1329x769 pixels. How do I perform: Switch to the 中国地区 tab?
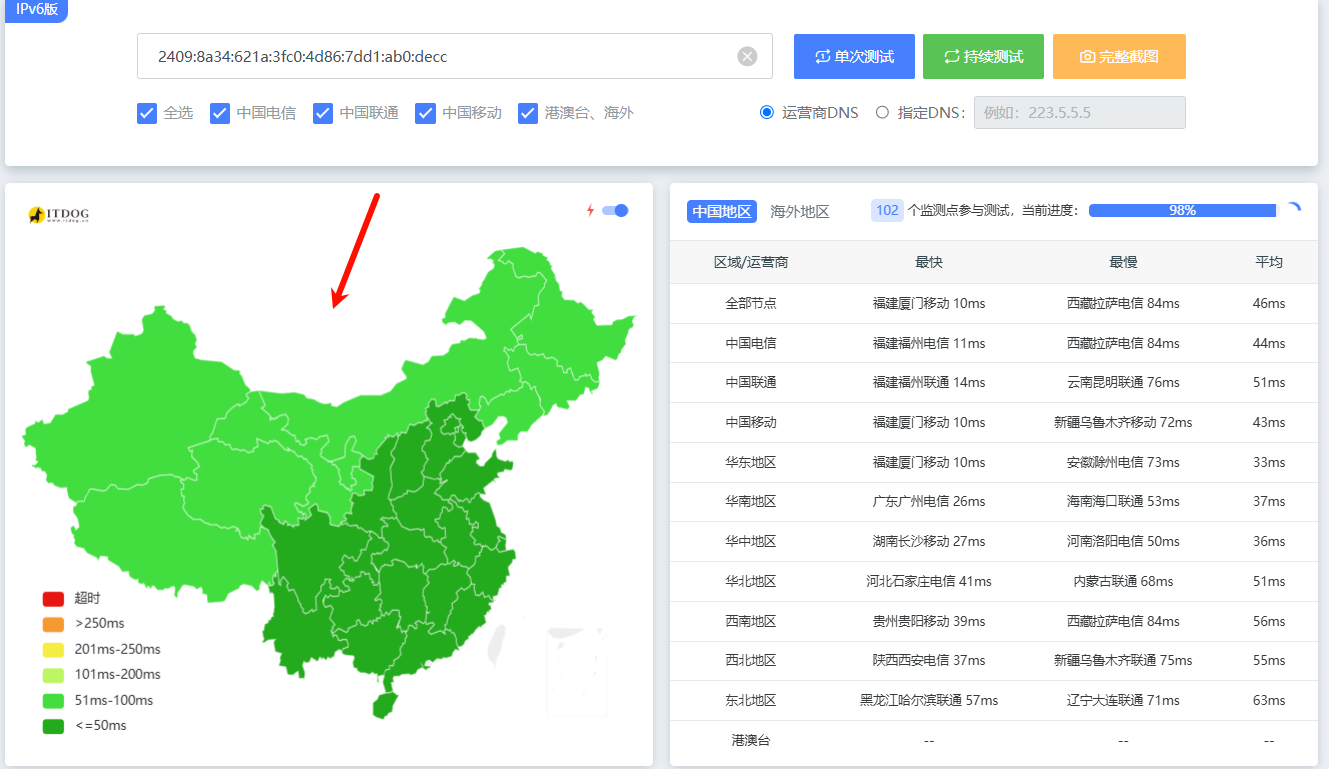pyautogui.click(x=722, y=212)
